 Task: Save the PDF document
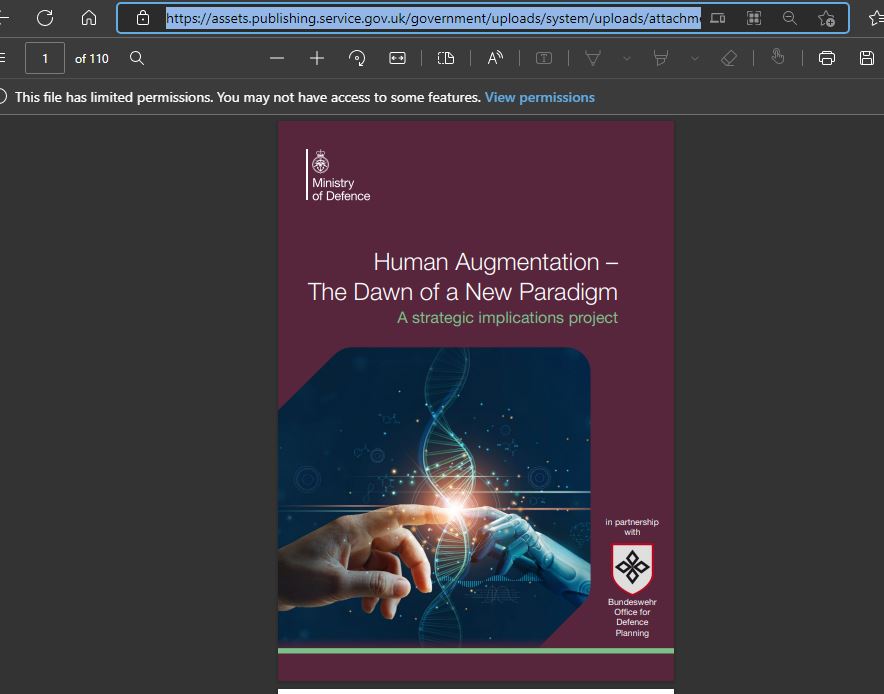pos(867,58)
